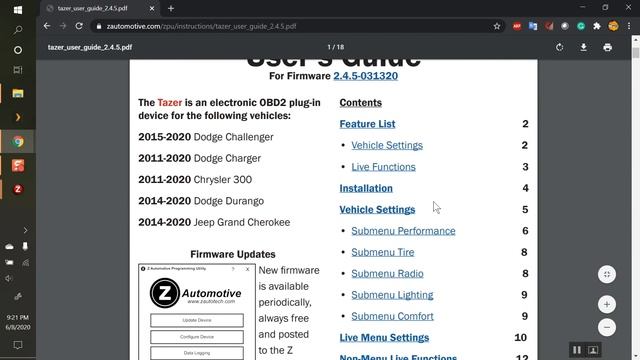
Task: Click the OneDrive cloud tray icon
Action: pyautogui.click(x=9, y=247)
